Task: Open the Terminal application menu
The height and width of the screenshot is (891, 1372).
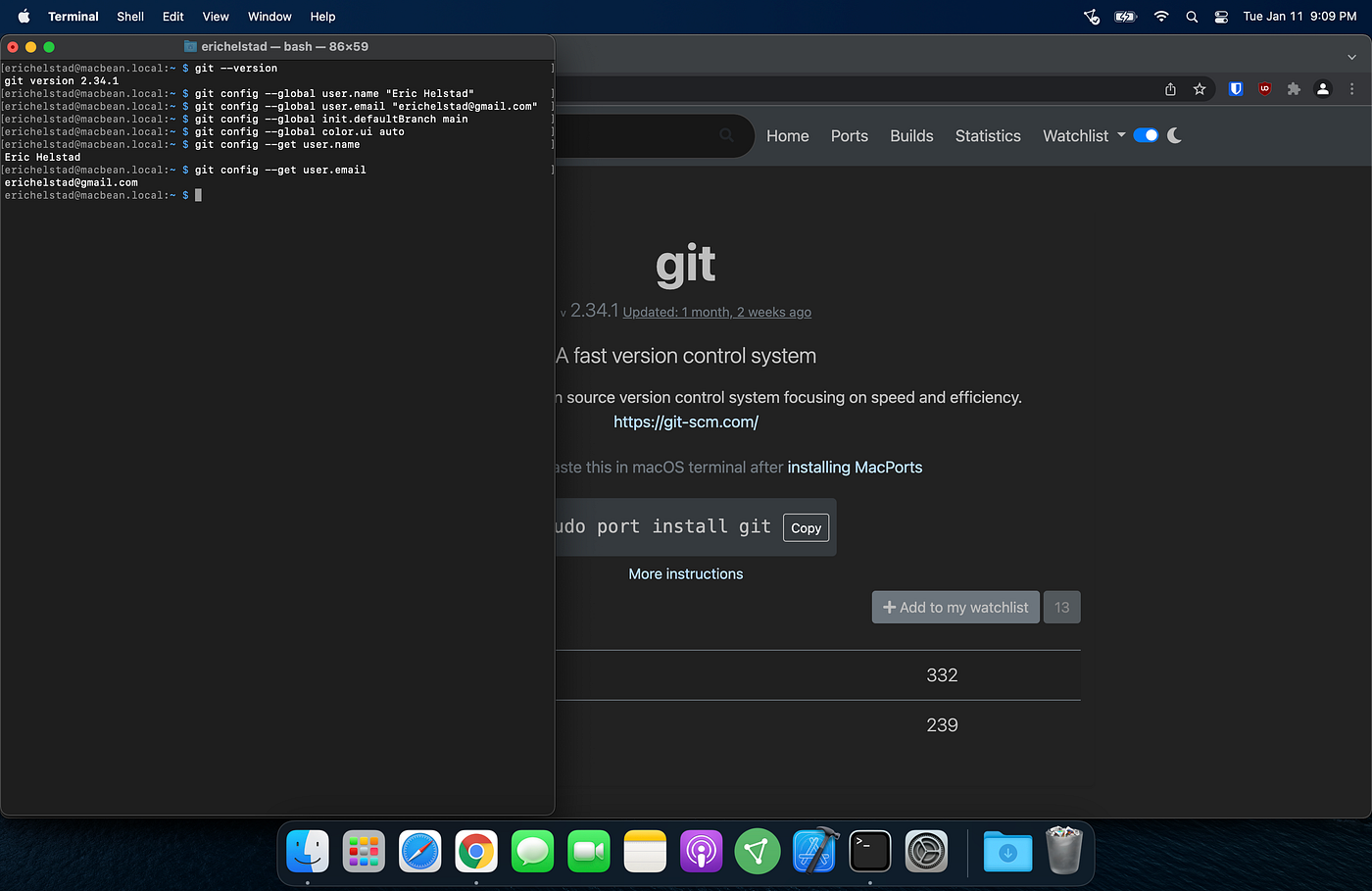Action: (x=73, y=17)
